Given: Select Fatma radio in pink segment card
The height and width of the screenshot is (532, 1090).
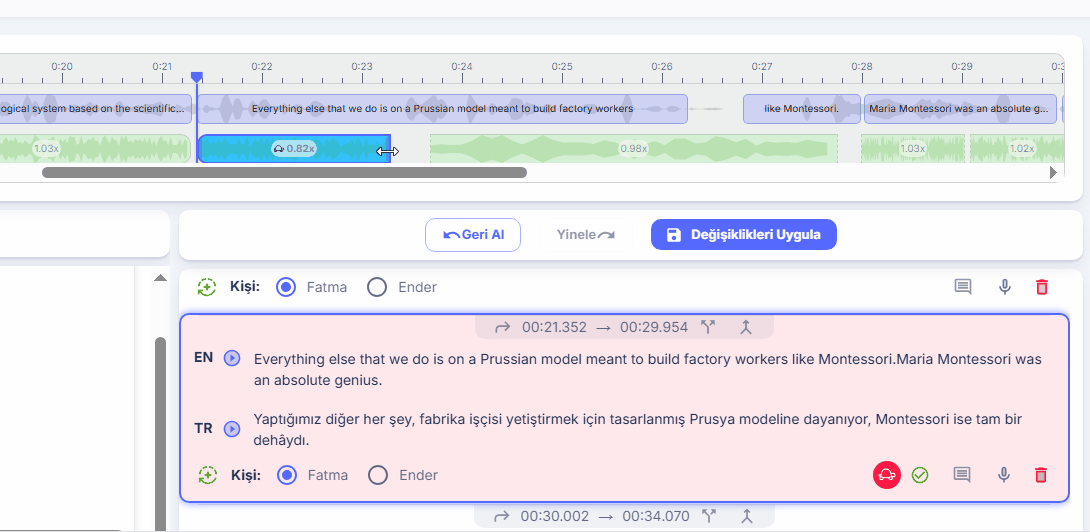Looking at the screenshot, I should point(286,475).
